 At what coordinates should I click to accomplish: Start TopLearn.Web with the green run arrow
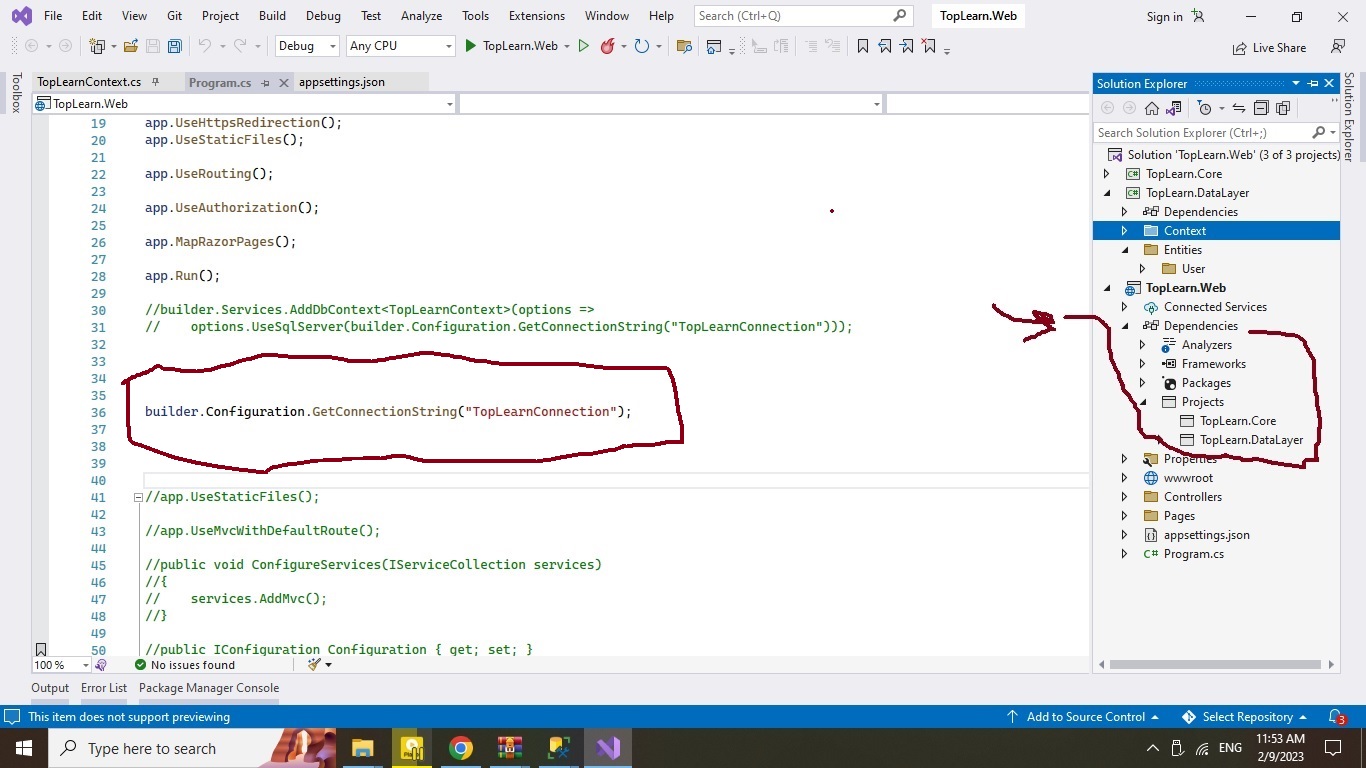472,46
